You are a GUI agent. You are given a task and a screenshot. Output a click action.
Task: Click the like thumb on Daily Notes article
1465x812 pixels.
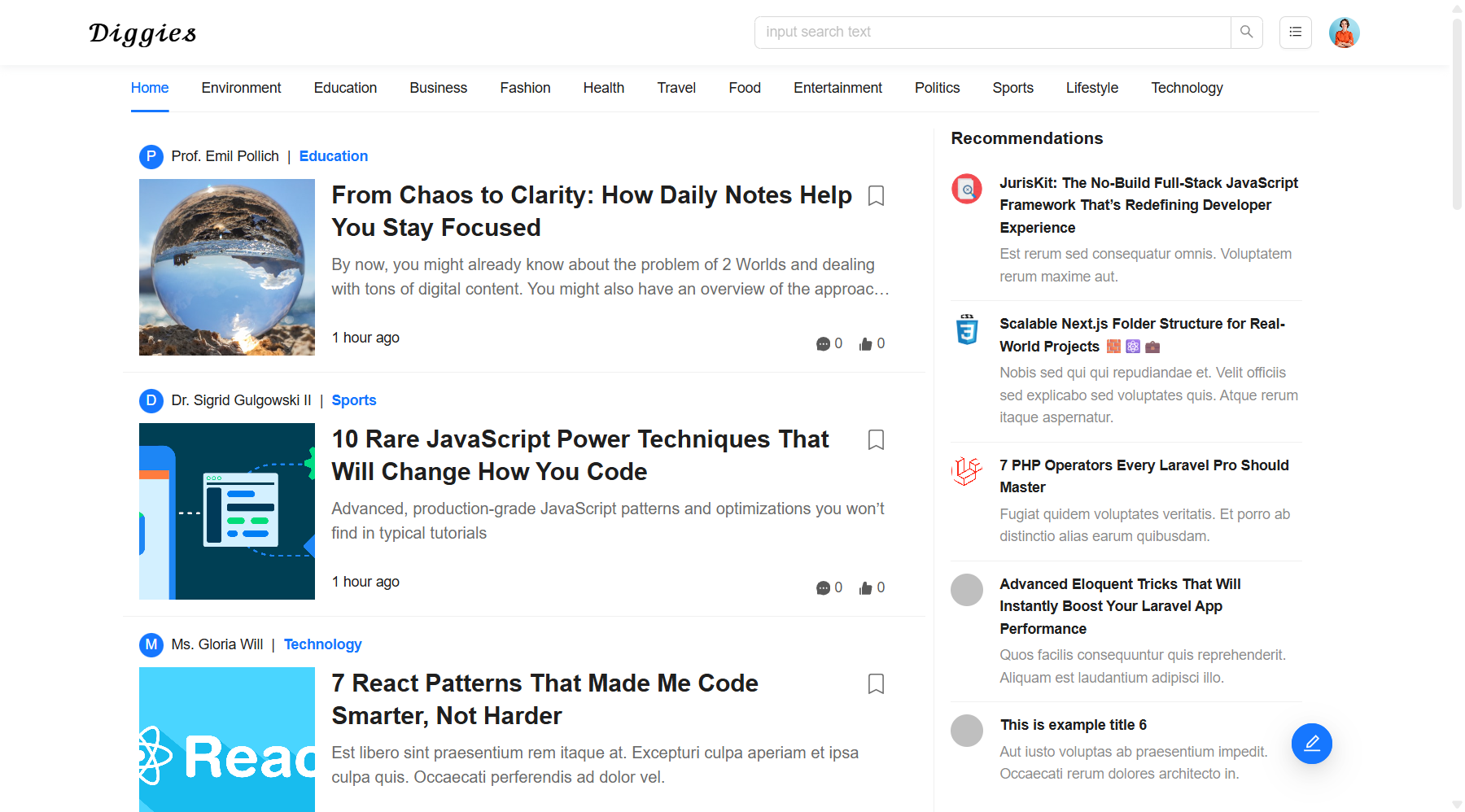(866, 344)
